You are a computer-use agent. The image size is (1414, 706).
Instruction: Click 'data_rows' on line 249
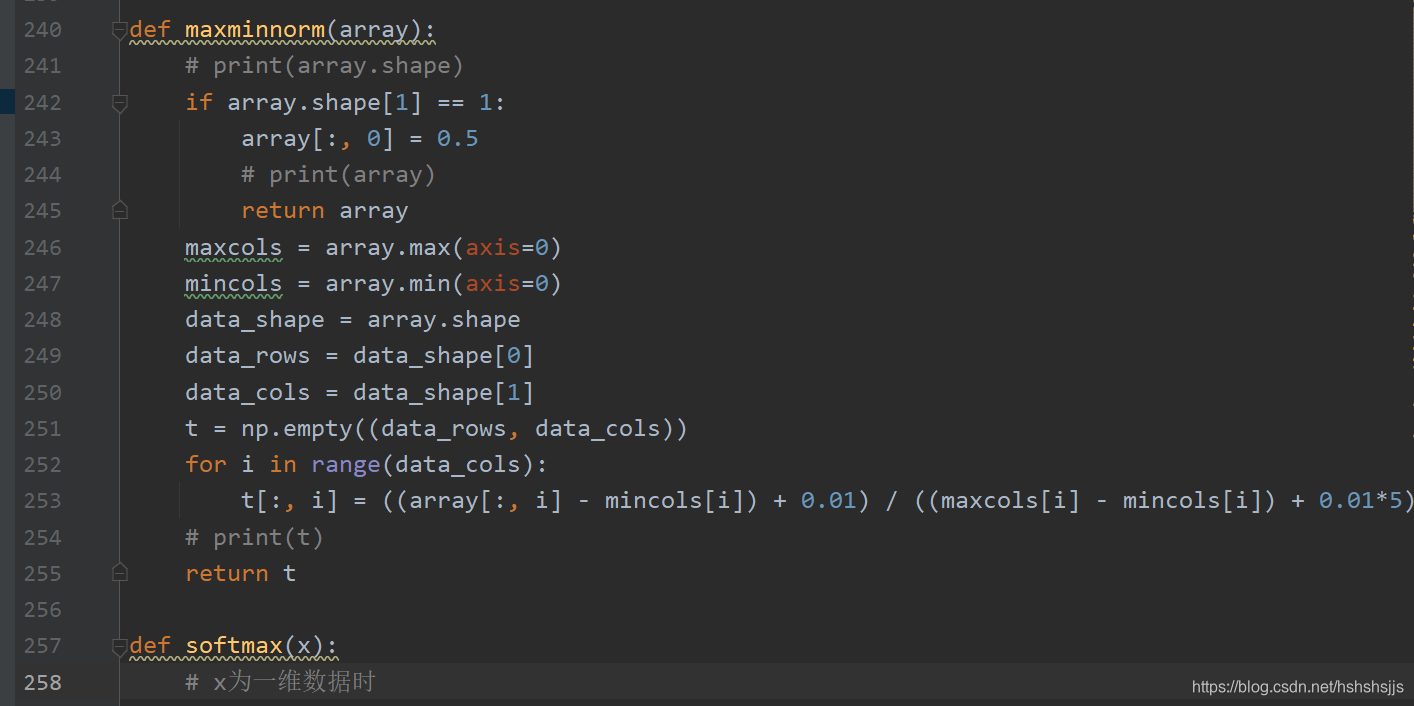point(247,356)
